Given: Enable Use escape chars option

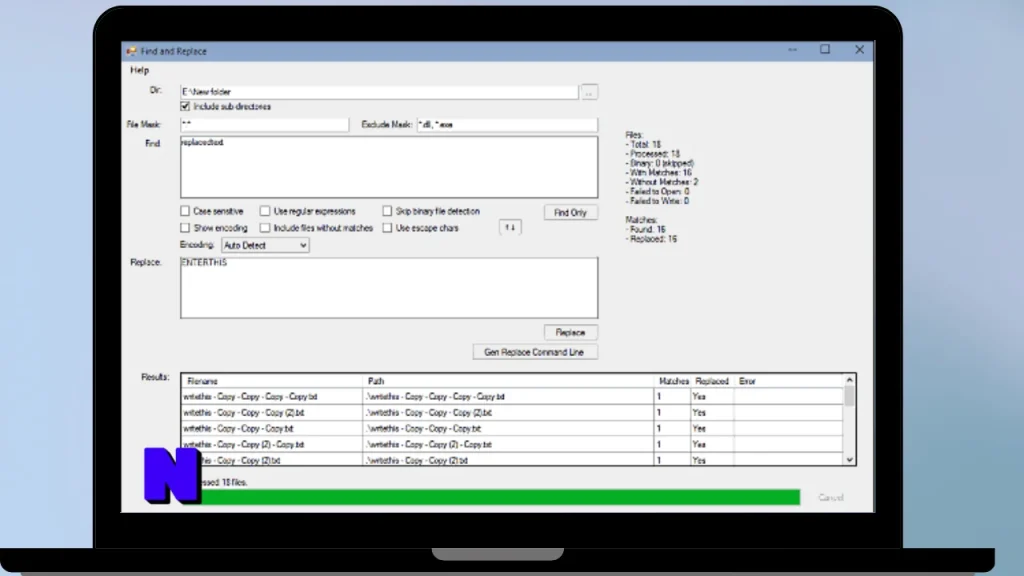Looking at the screenshot, I should 387,228.
